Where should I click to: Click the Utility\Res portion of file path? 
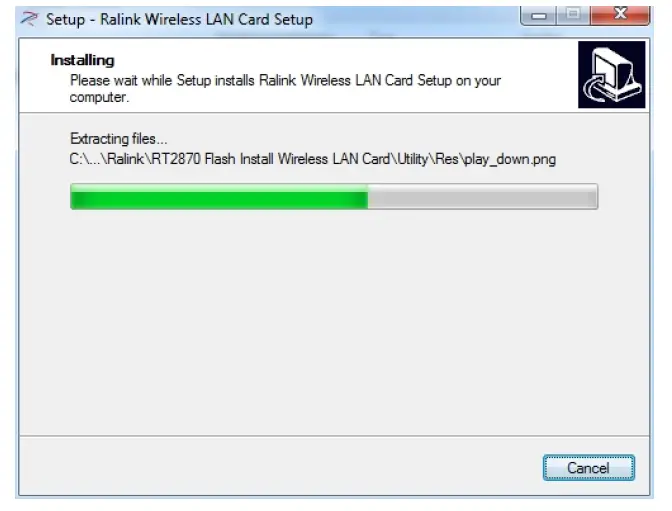pyautogui.click(x=428, y=159)
